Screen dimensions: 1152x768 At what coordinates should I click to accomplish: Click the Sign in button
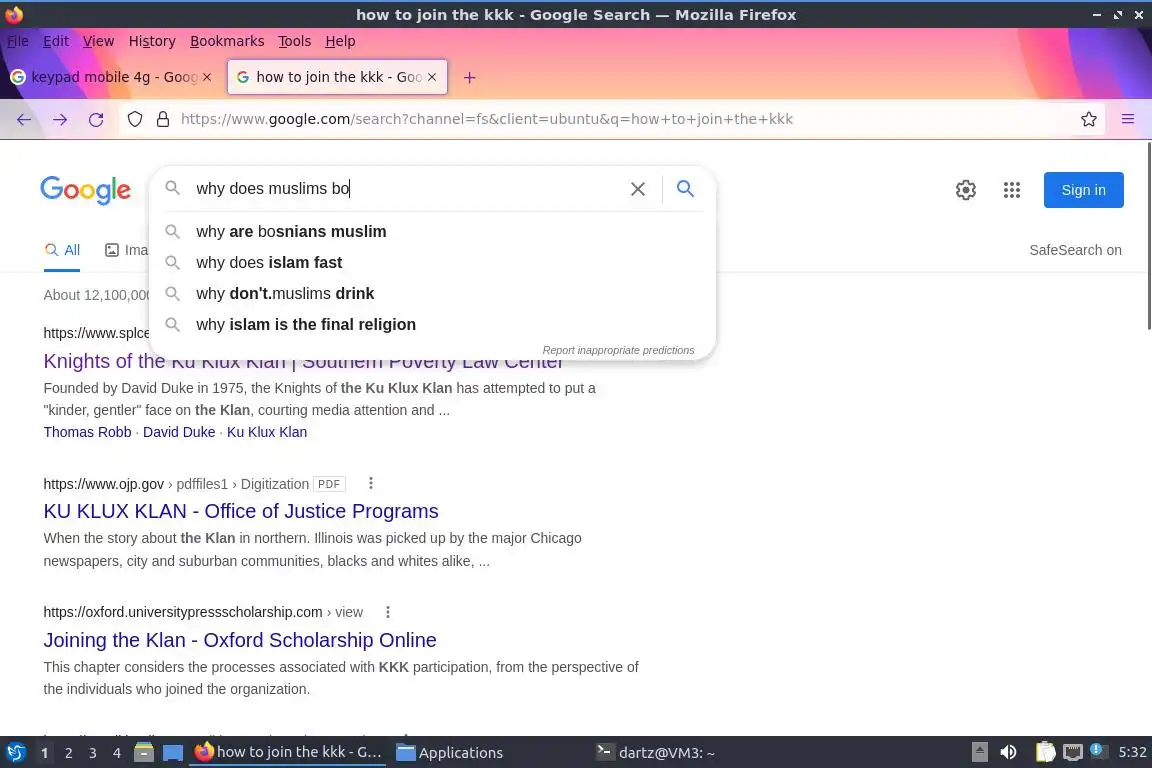pos(1083,190)
